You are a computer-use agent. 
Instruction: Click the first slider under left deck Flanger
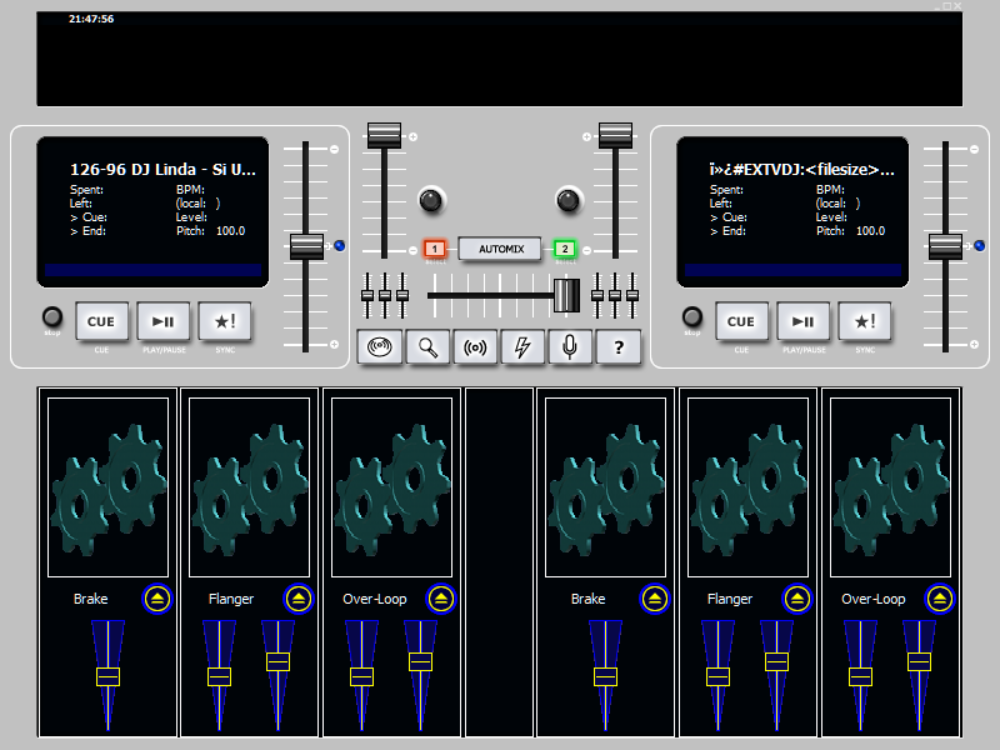tap(219, 677)
